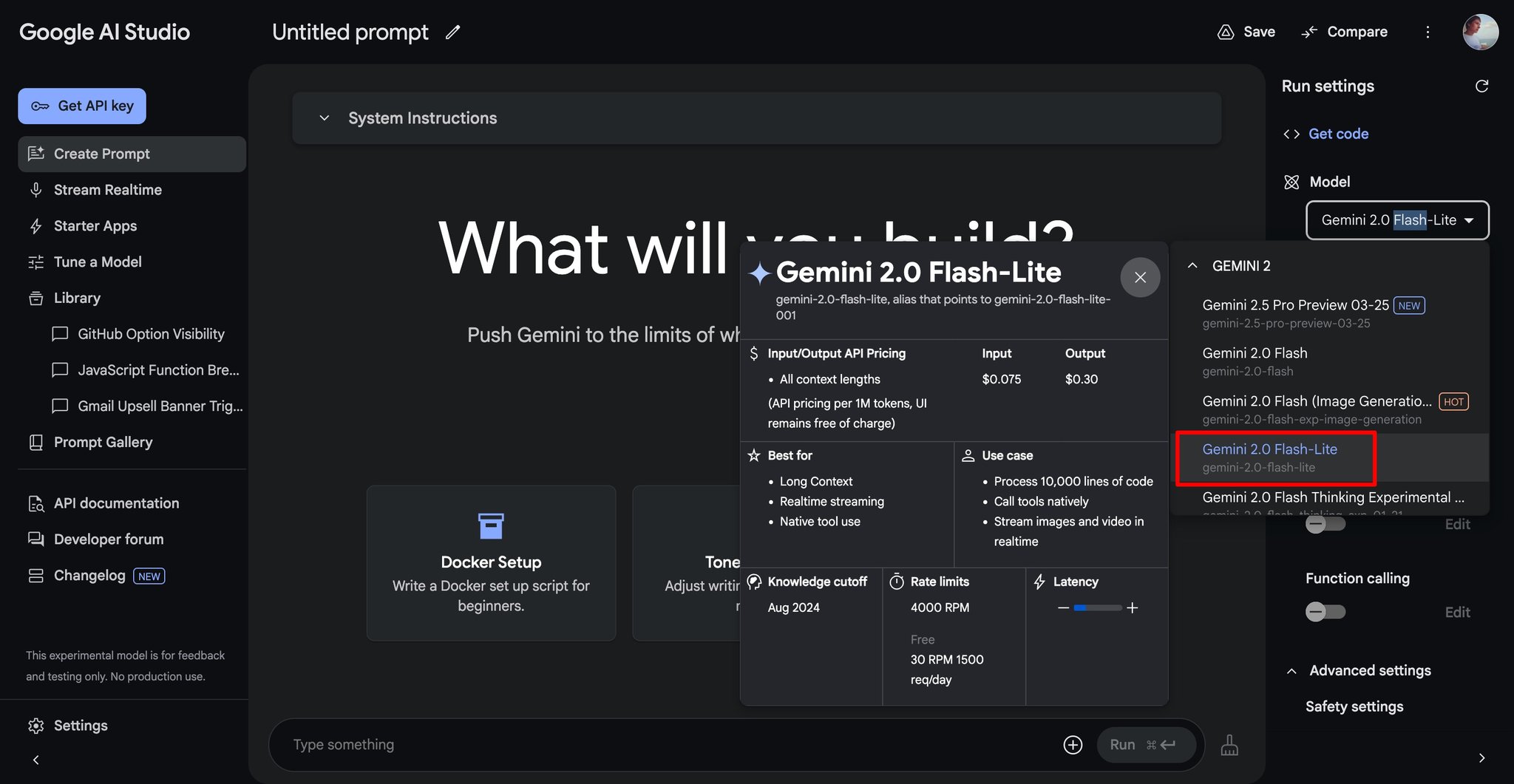
Task: Select Gemini 2.0 Flash-Lite model
Action: tap(1331, 457)
